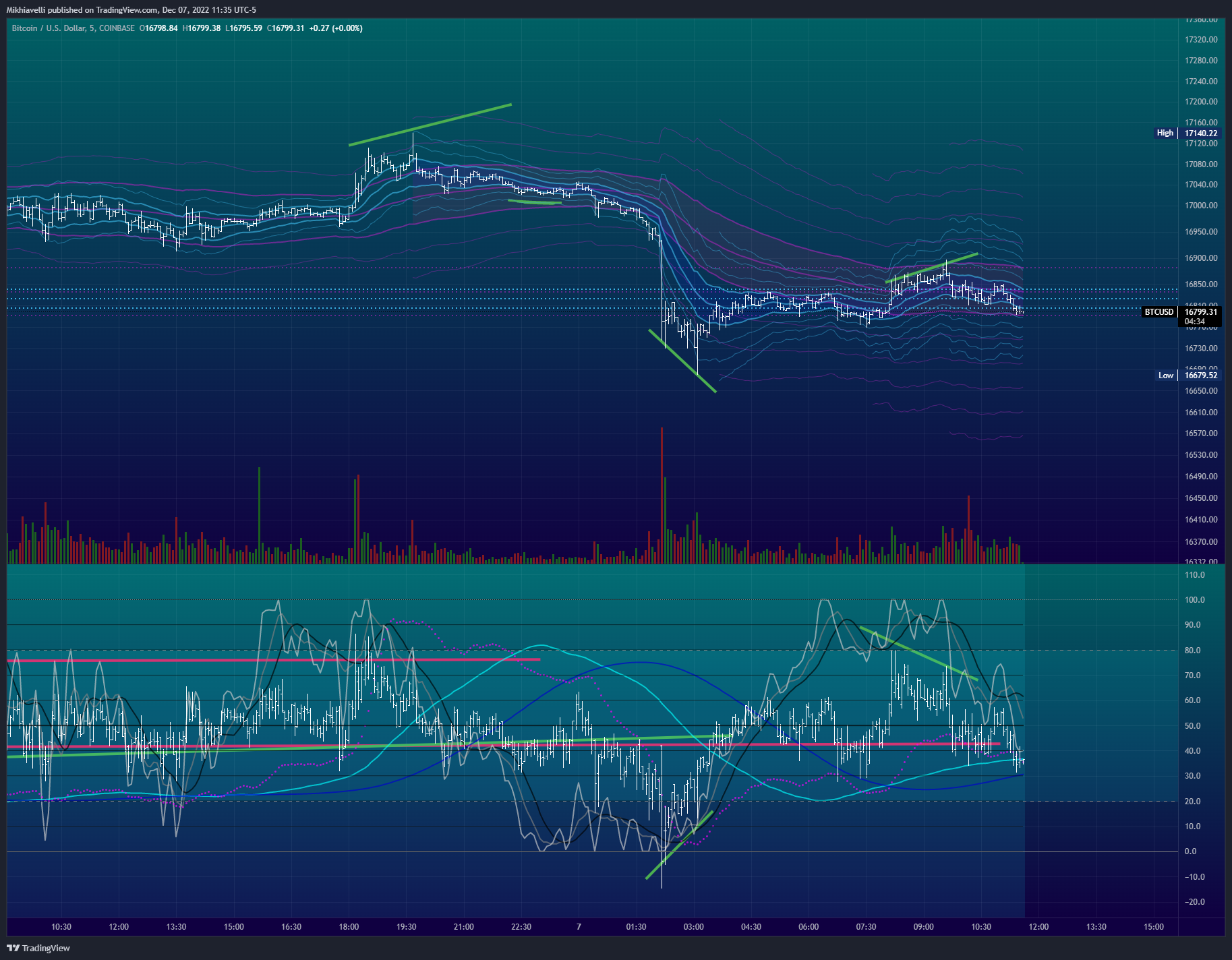Click the 17280.00 price axis label
Image resolution: width=1232 pixels, height=960 pixels.
pyautogui.click(x=1201, y=61)
